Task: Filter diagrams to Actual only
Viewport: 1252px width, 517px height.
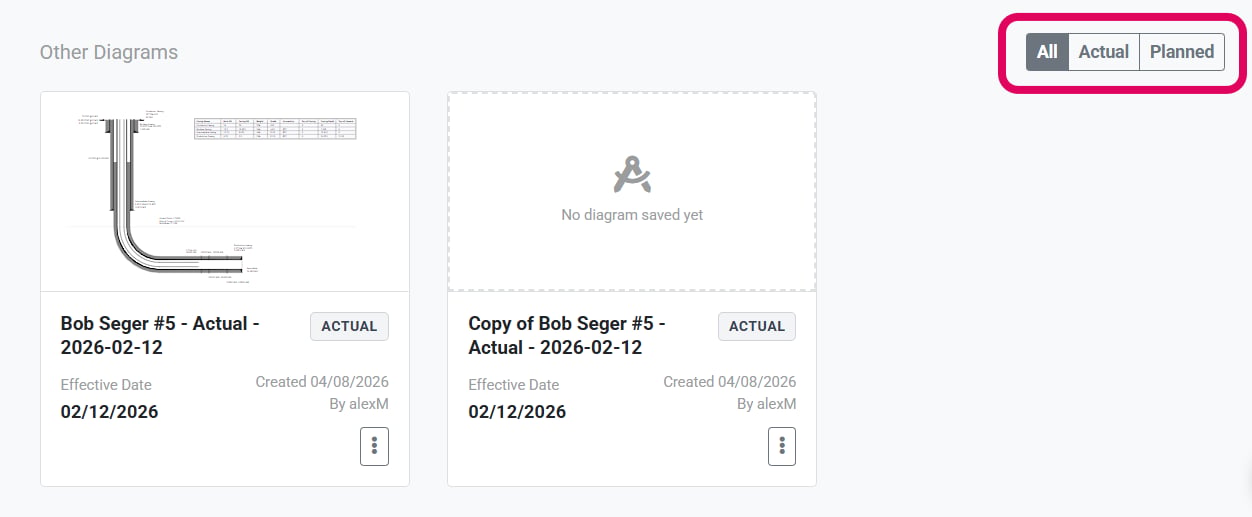Action: point(1104,52)
